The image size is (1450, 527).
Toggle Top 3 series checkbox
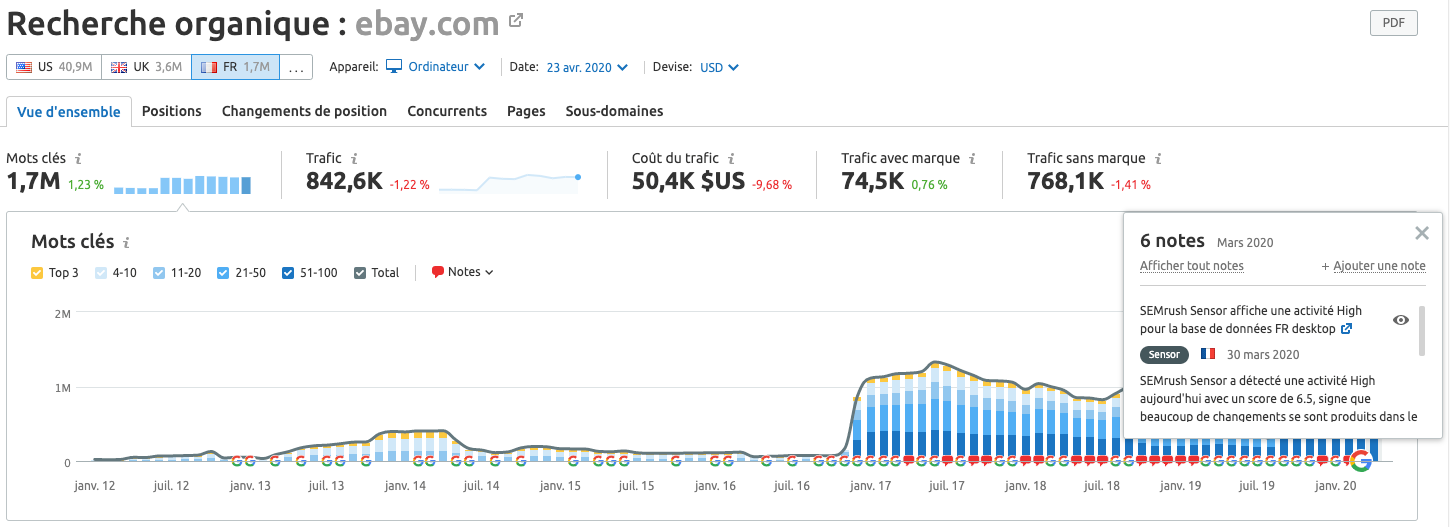[x=37, y=272]
